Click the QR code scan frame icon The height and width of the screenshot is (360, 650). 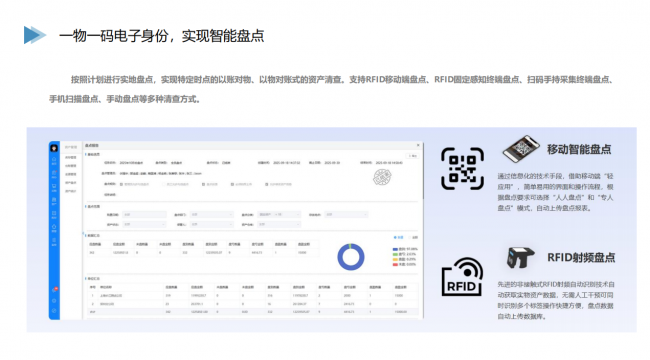pyautogui.click(x=462, y=168)
